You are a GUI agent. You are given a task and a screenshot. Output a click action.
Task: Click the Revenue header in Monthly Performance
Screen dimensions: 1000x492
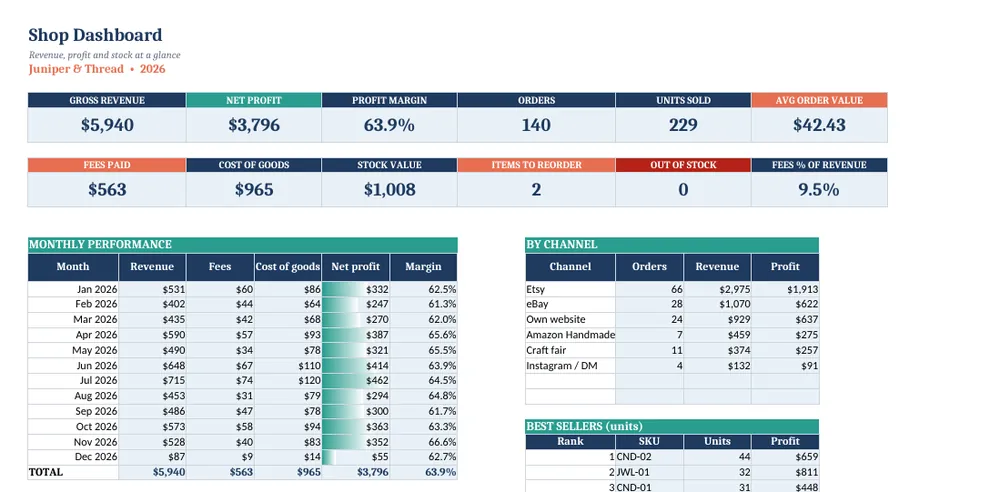[x=152, y=267]
